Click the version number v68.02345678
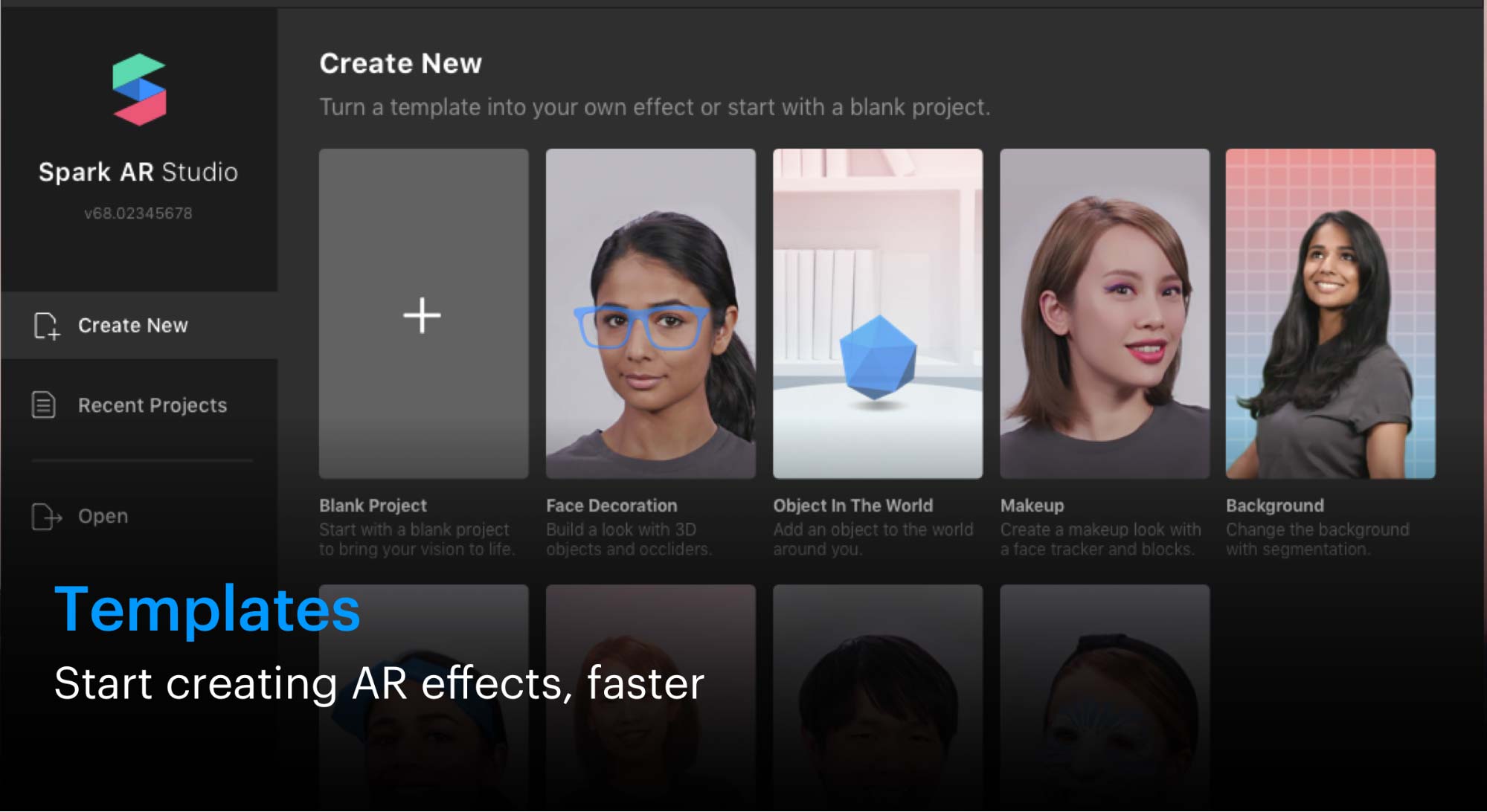1487x812 pixels. (x=138, y=213)
